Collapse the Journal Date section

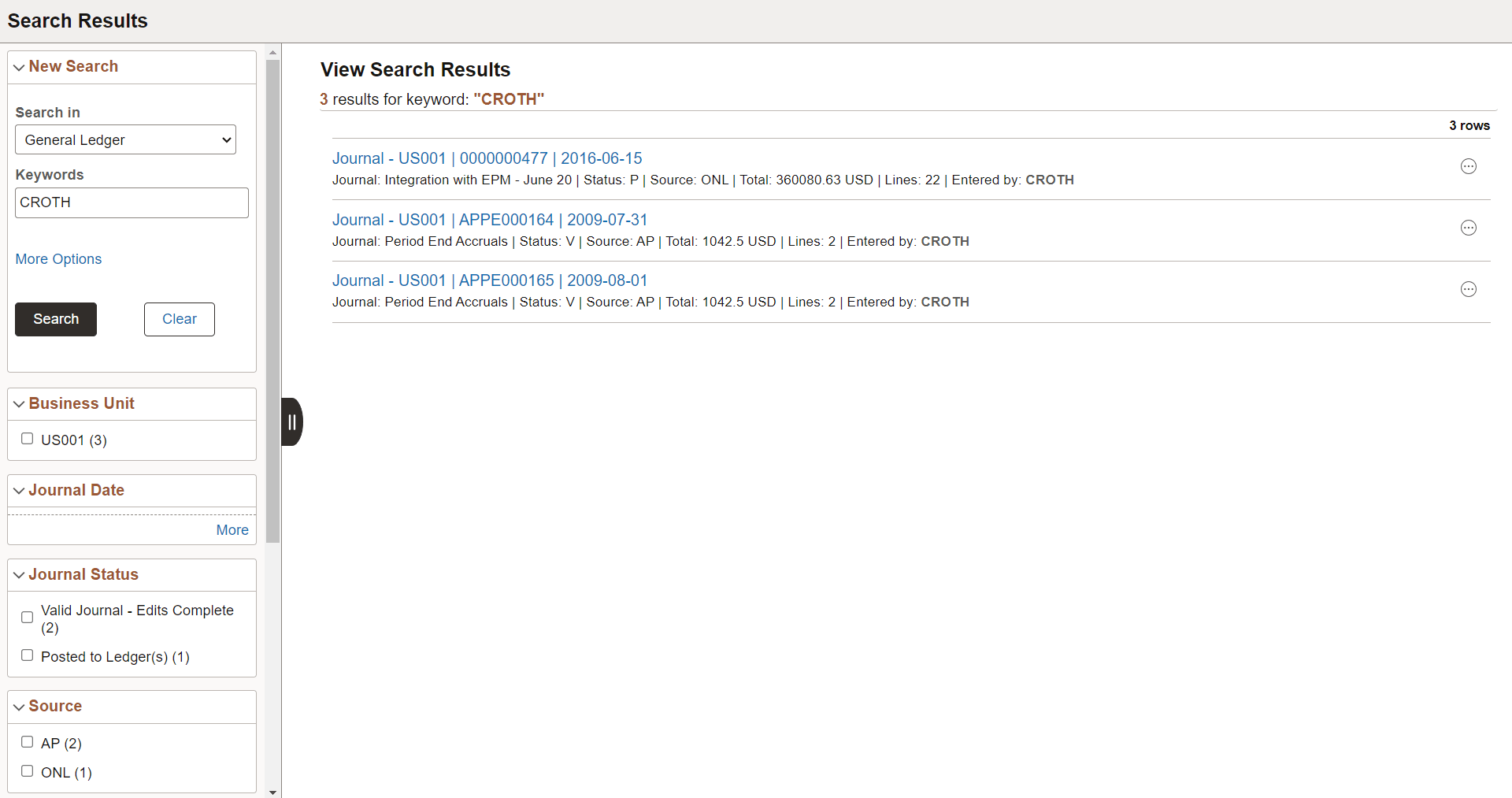[18, 490]
